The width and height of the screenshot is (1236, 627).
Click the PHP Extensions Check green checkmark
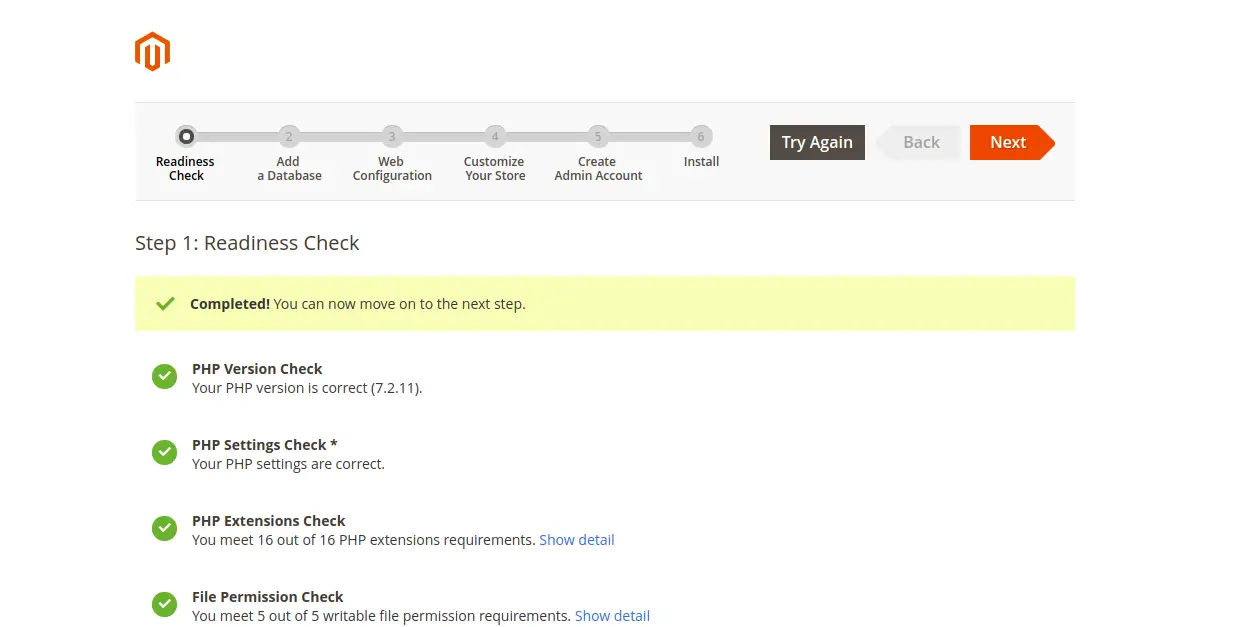click(x=164, y=529)
